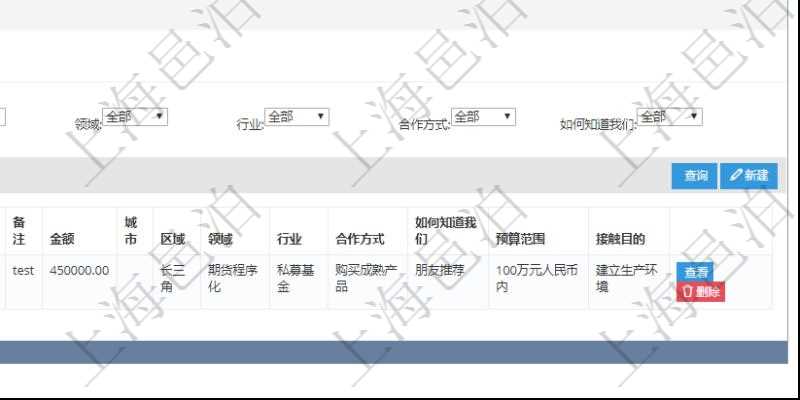Click the 查询 button
Screen dimensions: 800x400
tap(694, 176)
